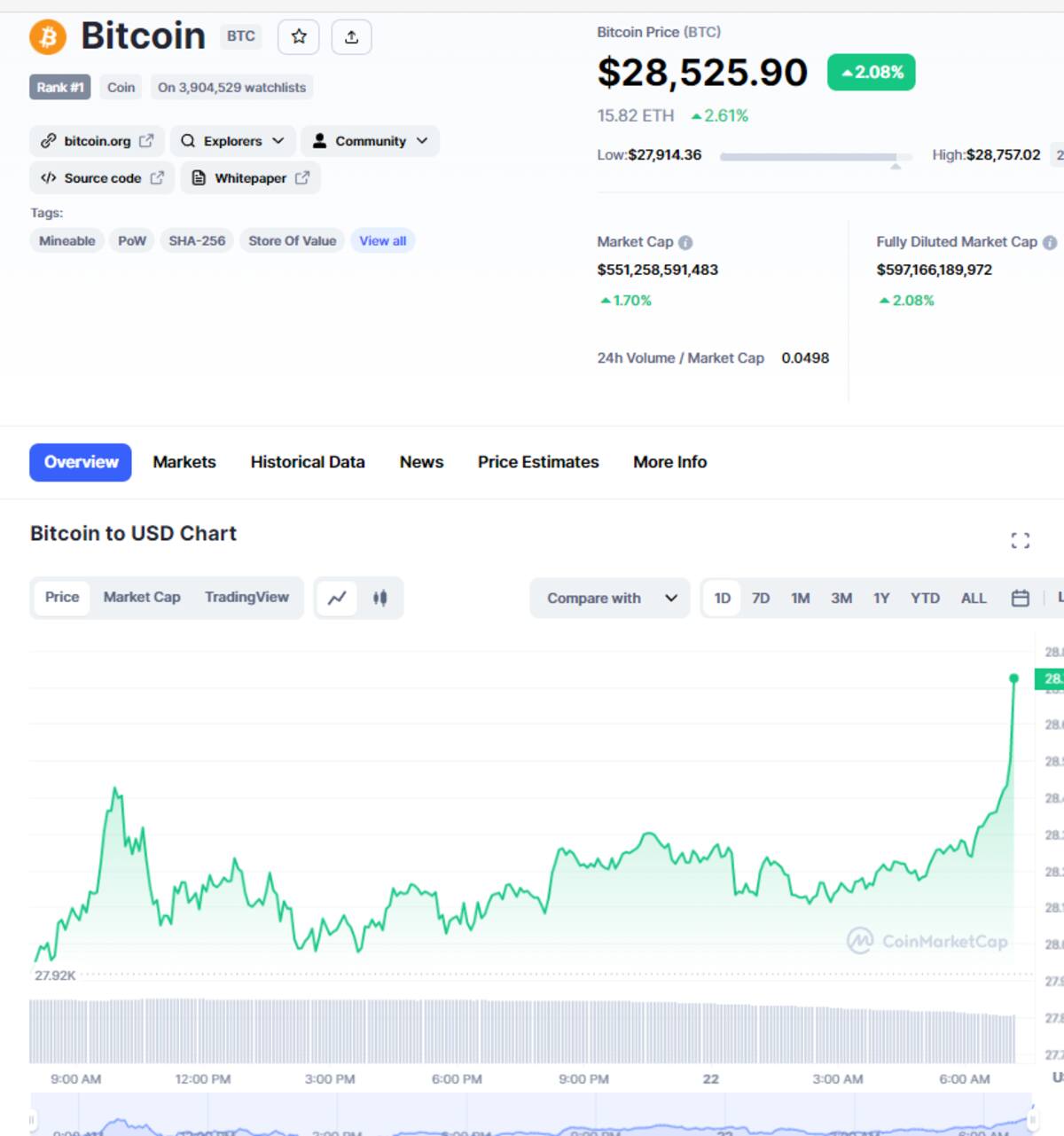Screen dimensions: 1064x1136
Task: Switch to the Markets tab
Action: click(x=184, y=462)
